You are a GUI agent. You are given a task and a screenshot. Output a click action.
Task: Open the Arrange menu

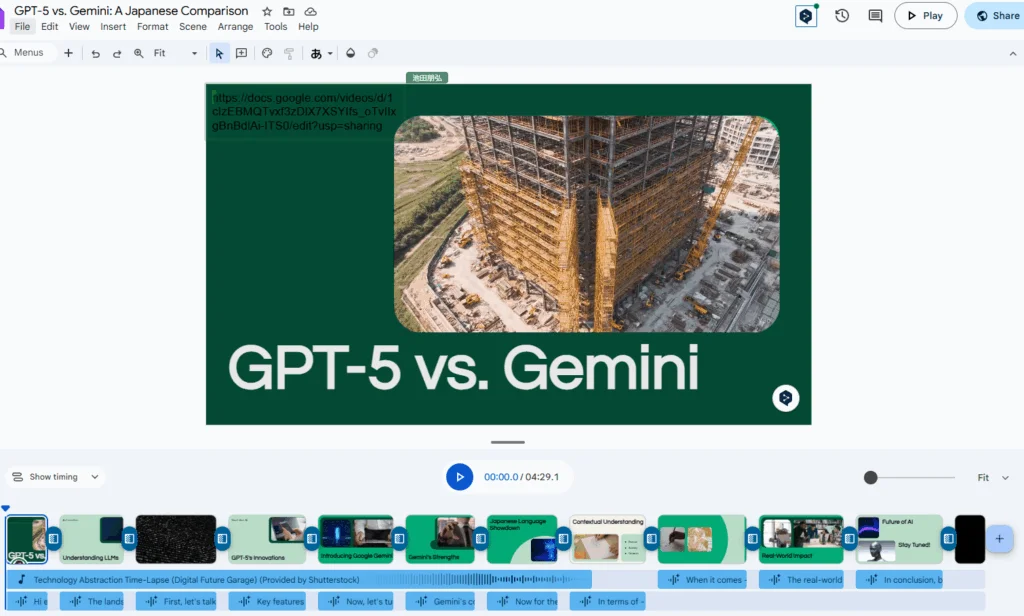coord(235,27)
